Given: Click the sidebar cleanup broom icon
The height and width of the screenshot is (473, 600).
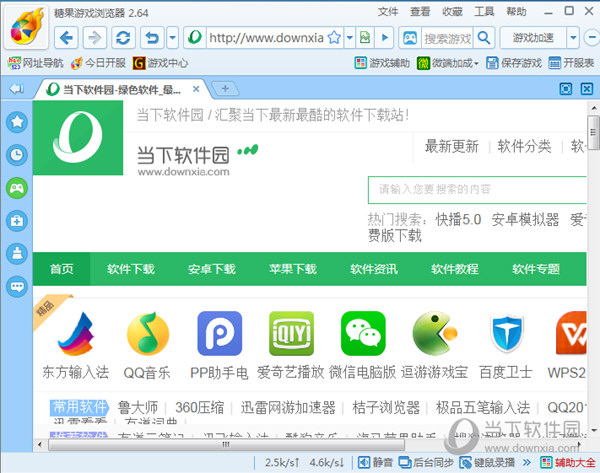Looking at the screenshot, I should 17,254.
